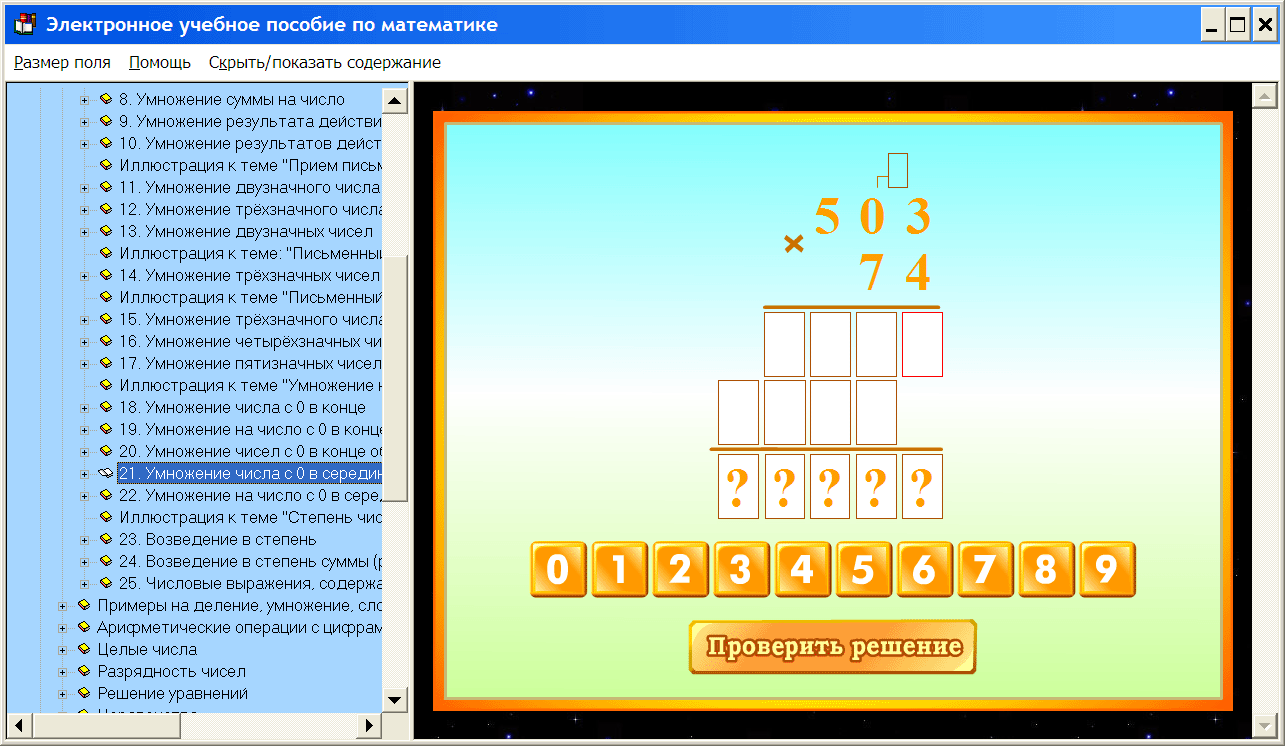Click the icon for "16. Умножение четырёхзначных"
Viewport: 1285px width, 746px height.
(106, 341)
